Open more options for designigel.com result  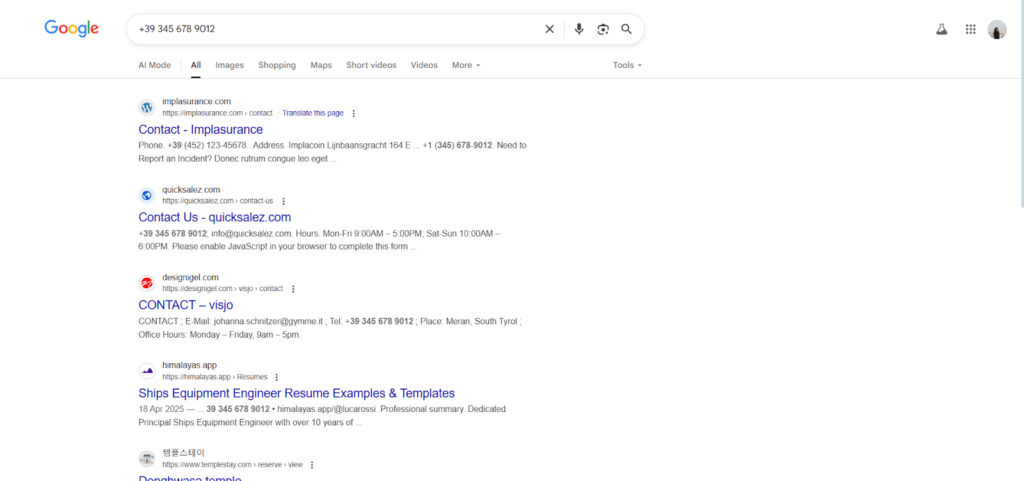click(x=293, y=289)
